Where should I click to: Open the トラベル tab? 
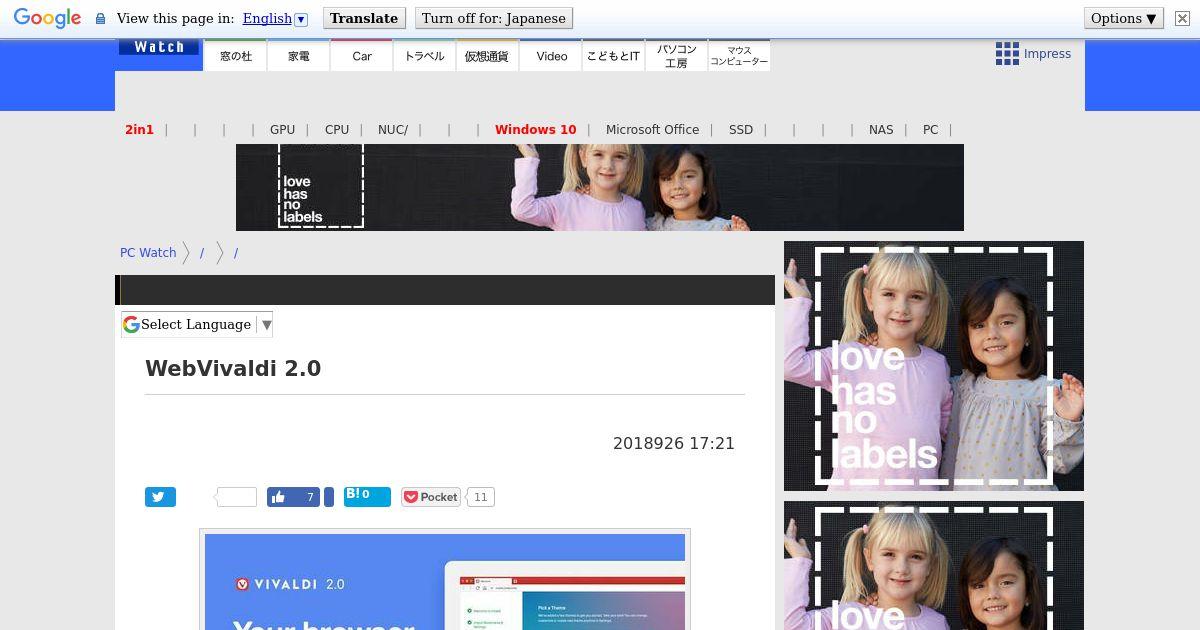click(x=425, y=56)
